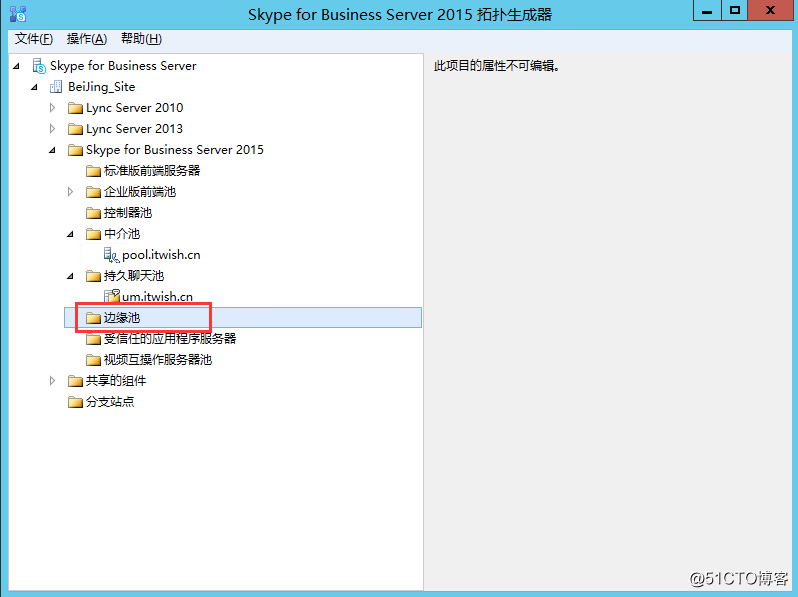Click the topology builder title bar app icon
Screen dimensions: 798x597
18,14
